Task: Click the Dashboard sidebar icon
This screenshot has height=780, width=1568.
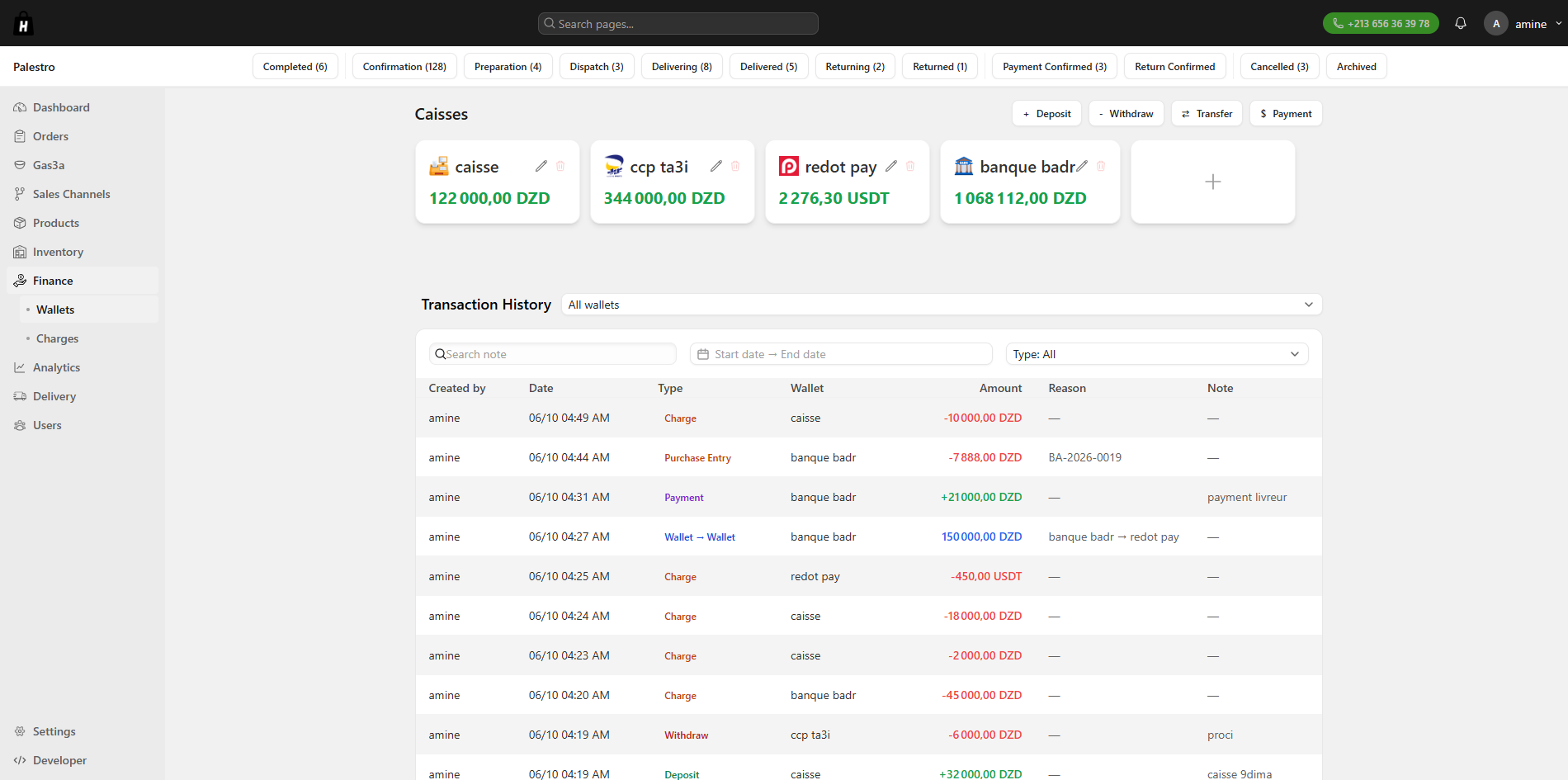Action: coord(20,107)
